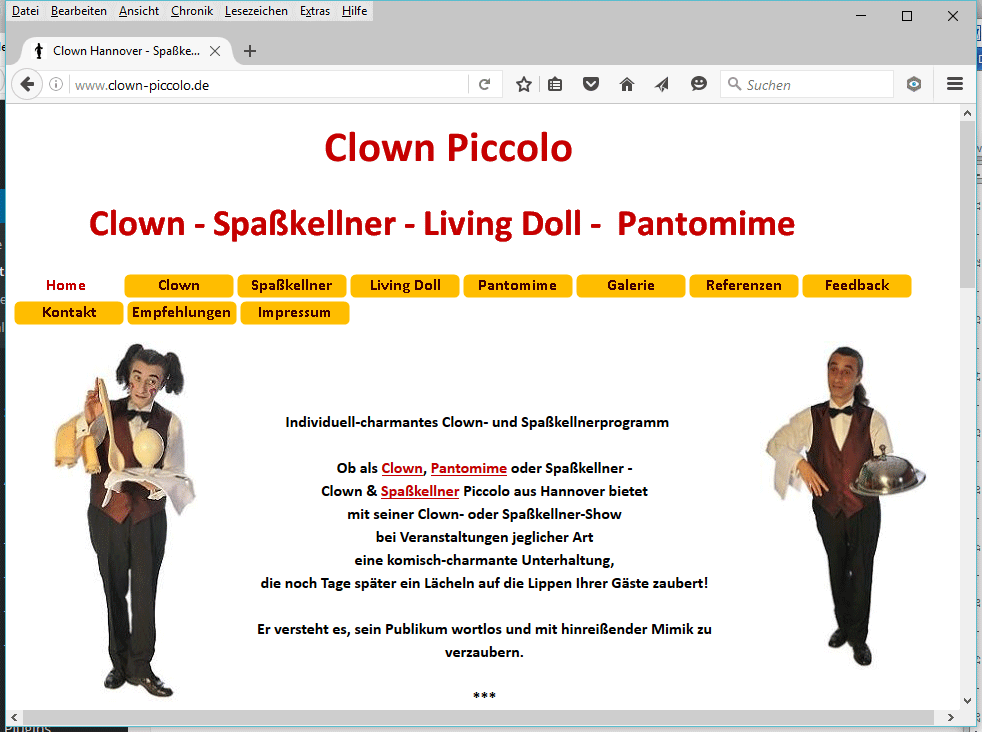Open the Impressum page button
Image resolution: width=982 pixels, height=732 pixels.
(294, 312)
